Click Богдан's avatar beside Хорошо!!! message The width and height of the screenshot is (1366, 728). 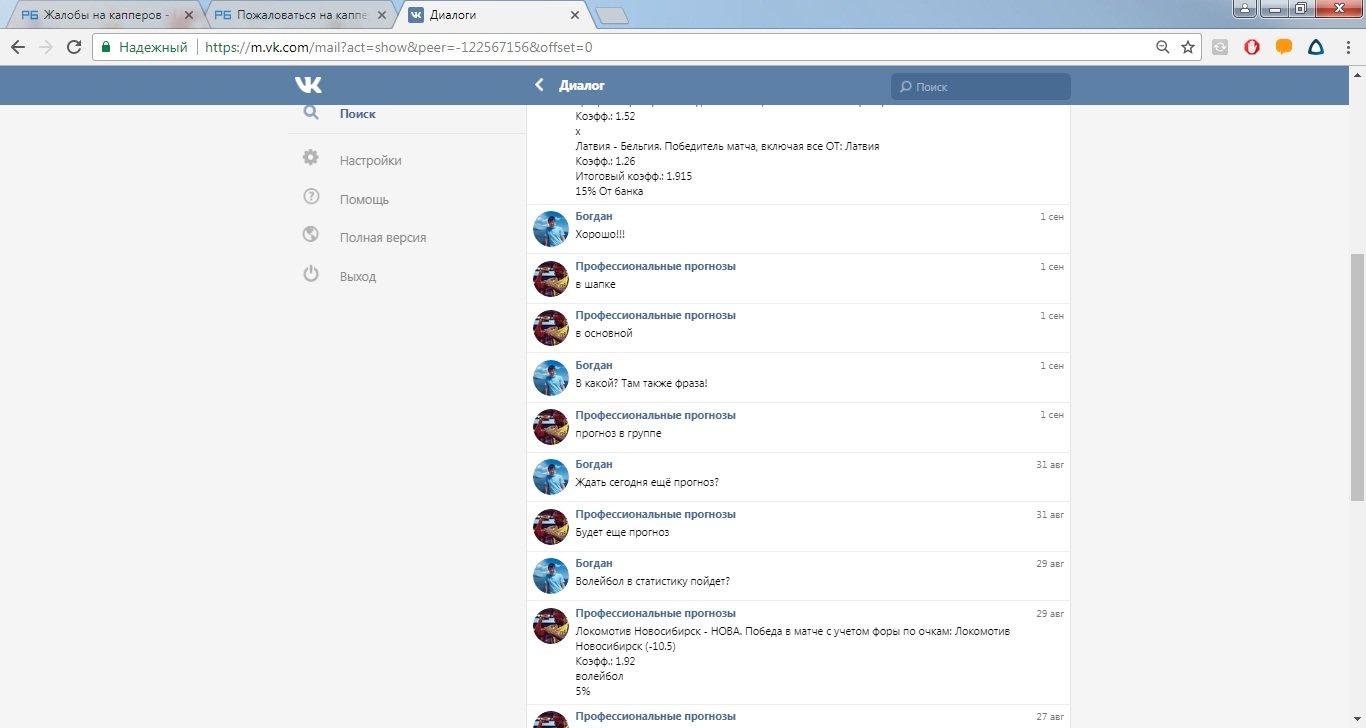551,229
